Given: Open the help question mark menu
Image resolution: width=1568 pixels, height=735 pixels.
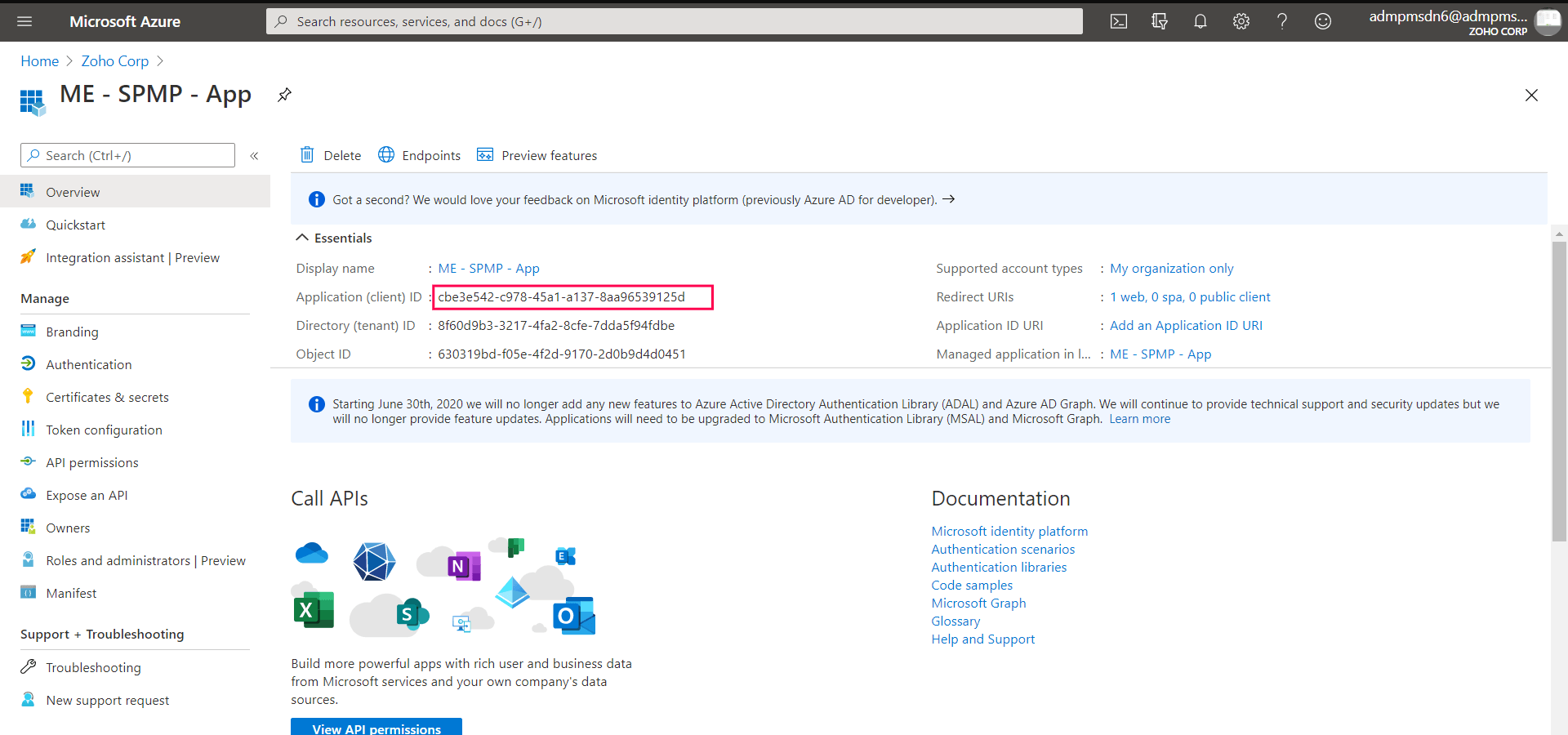Looking at the screenshot, I should pos(1281,21).
